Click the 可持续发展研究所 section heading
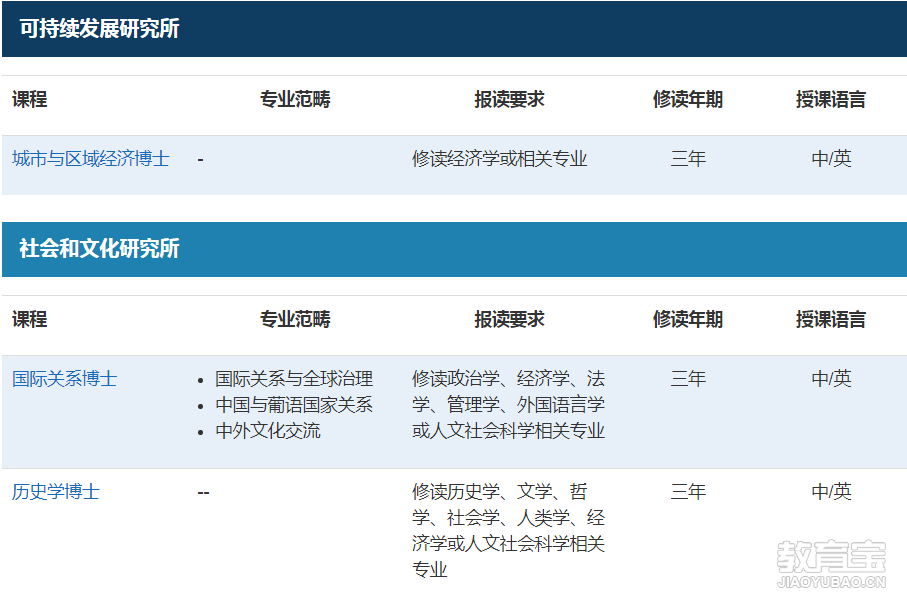 [x=99, y=28]
